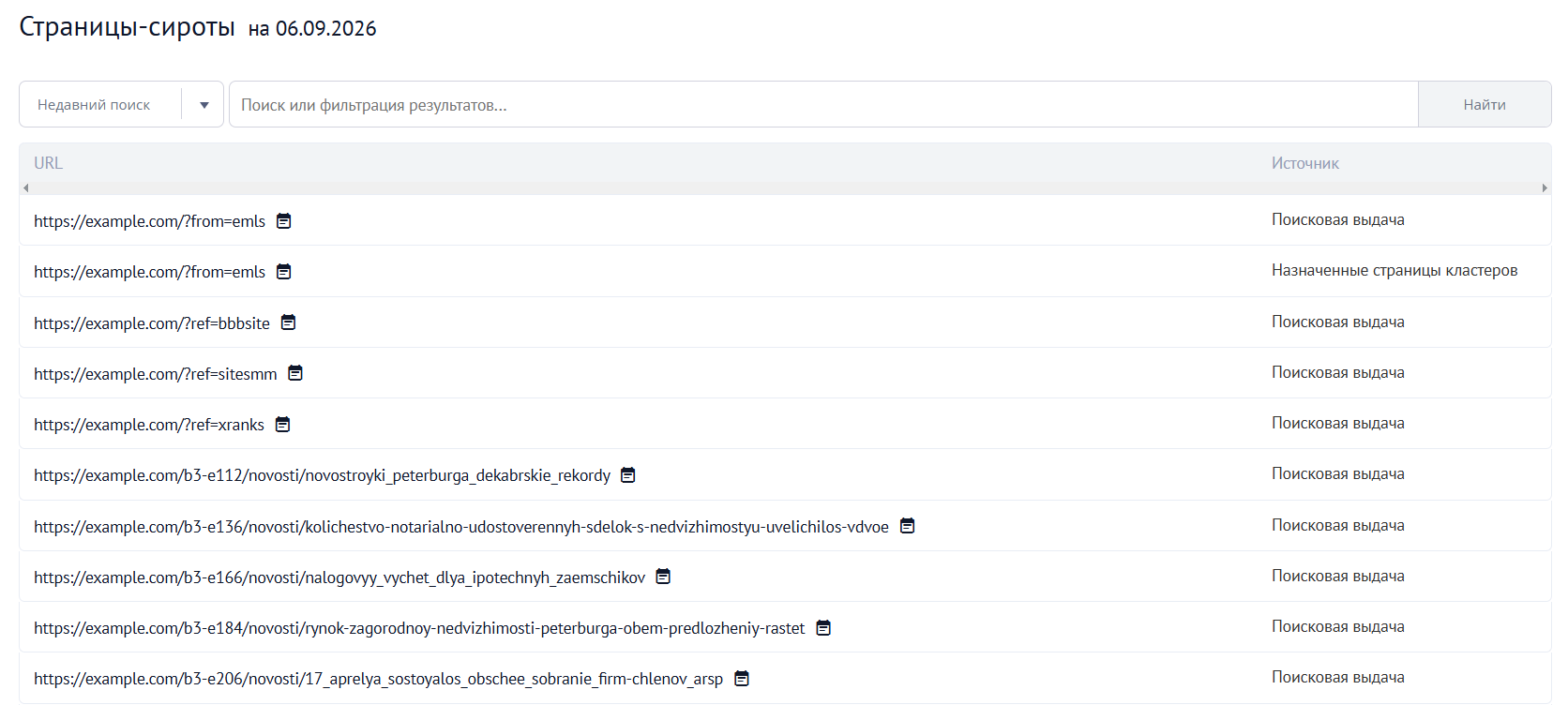Click the right arrow of horizontal scrollbar
This screenshot has width=1568, height=705.
[1545, 188]
